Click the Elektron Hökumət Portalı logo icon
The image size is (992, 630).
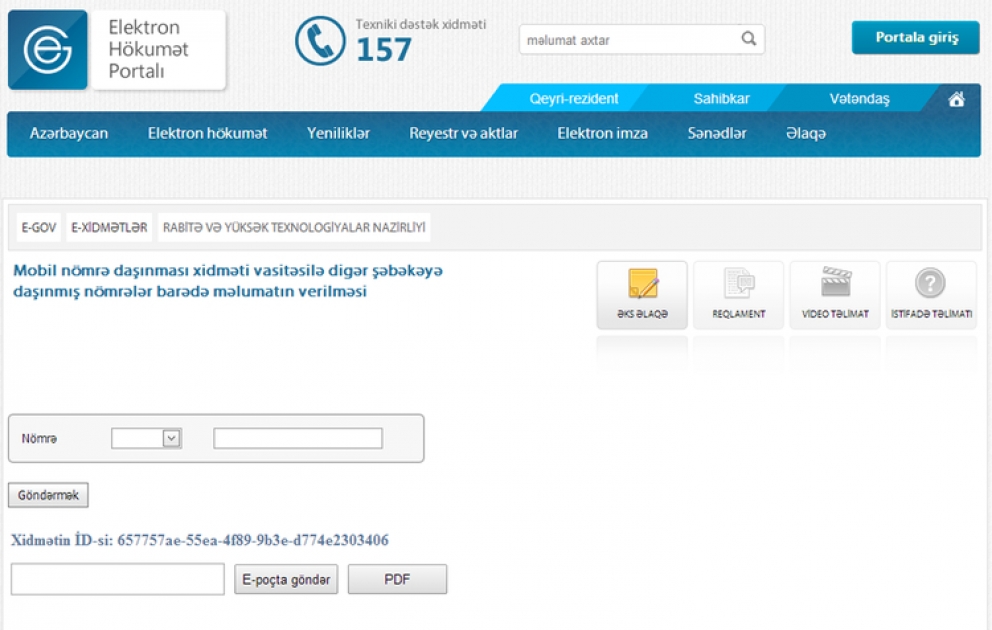click(x=47, y=49)
